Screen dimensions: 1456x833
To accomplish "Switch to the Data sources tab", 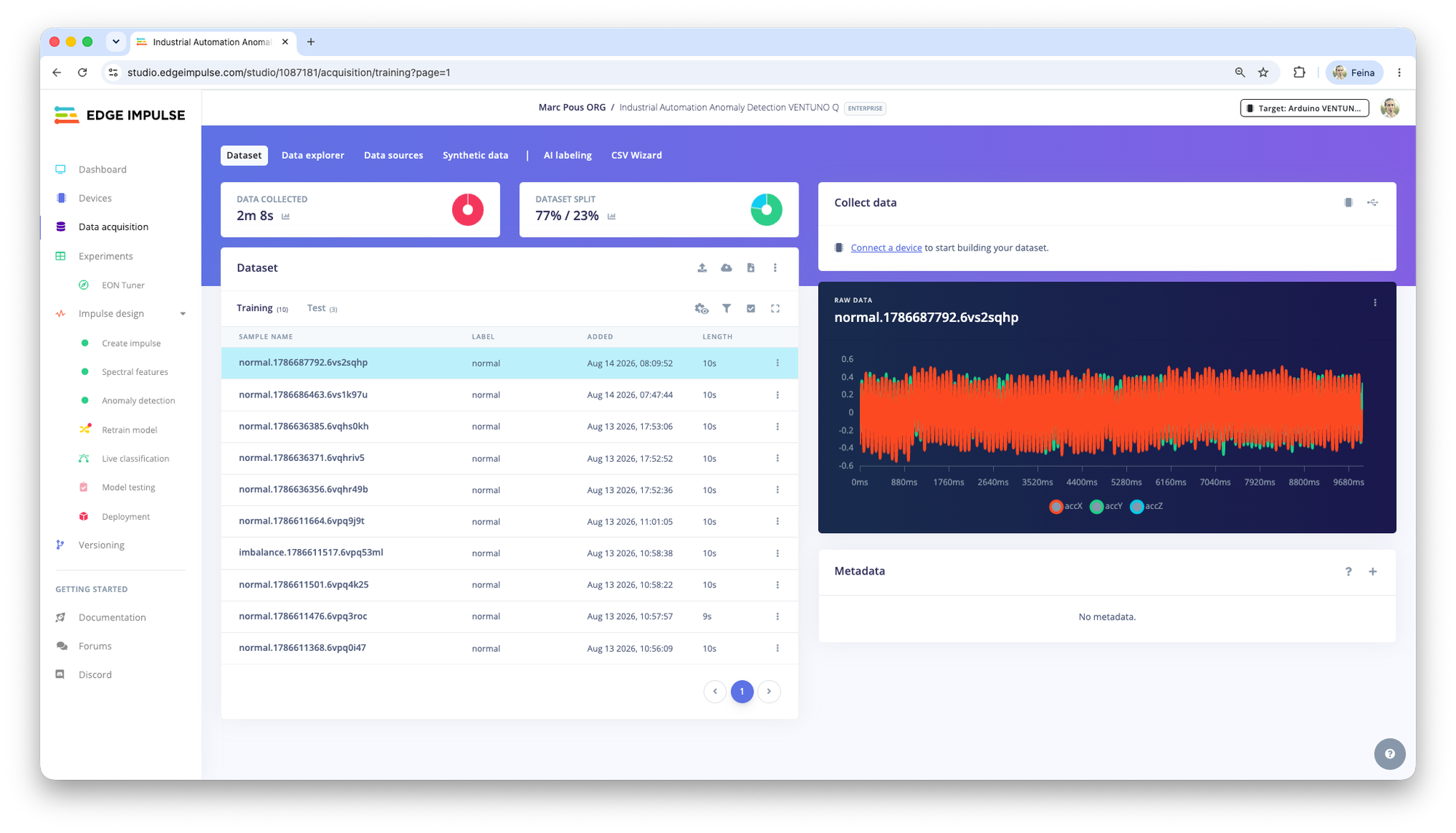I will [393, 156].
